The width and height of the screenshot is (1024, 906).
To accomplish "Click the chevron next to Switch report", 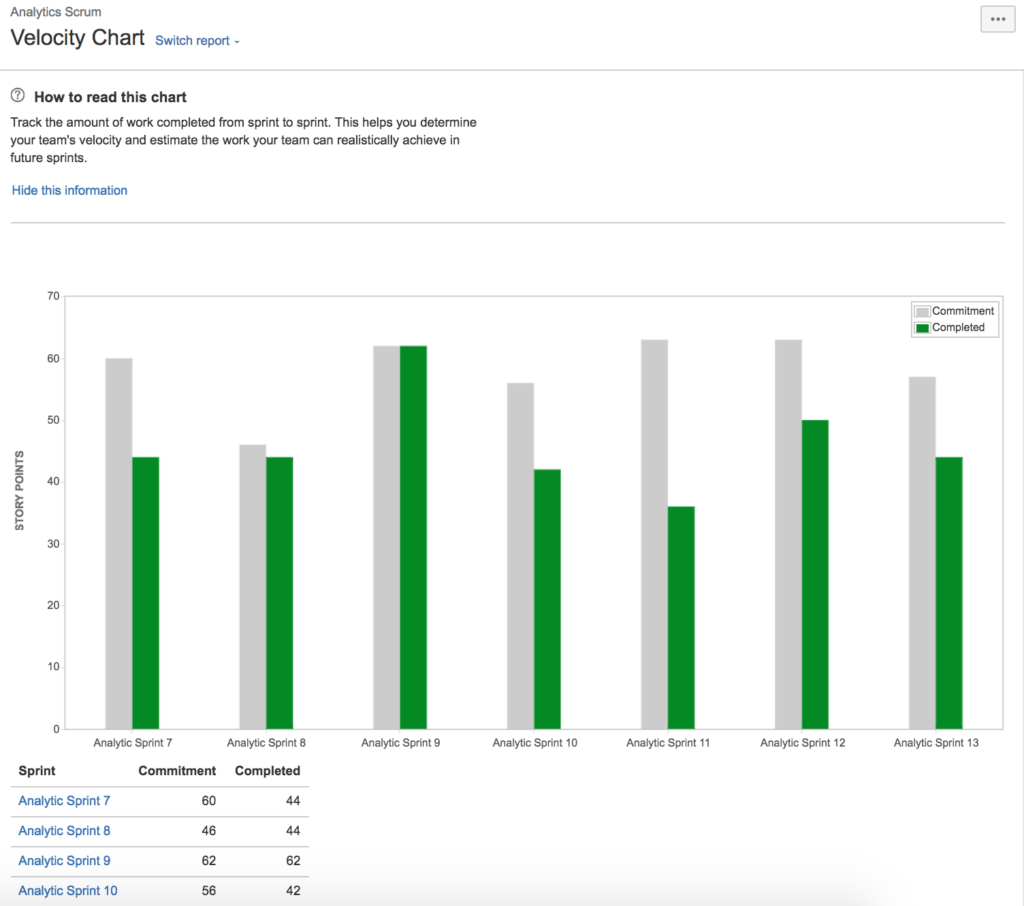I will point(235,42).
